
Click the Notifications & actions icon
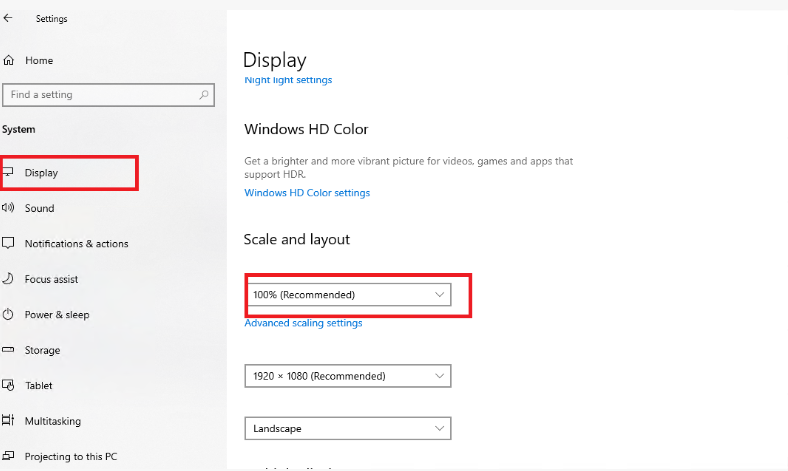(8, 243)
